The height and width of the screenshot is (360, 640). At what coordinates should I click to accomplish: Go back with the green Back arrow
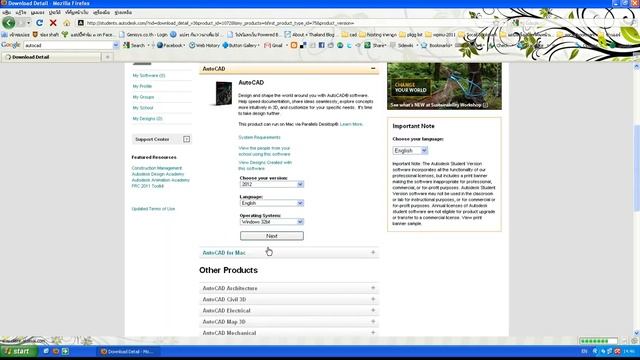click(x=9, y=23)
